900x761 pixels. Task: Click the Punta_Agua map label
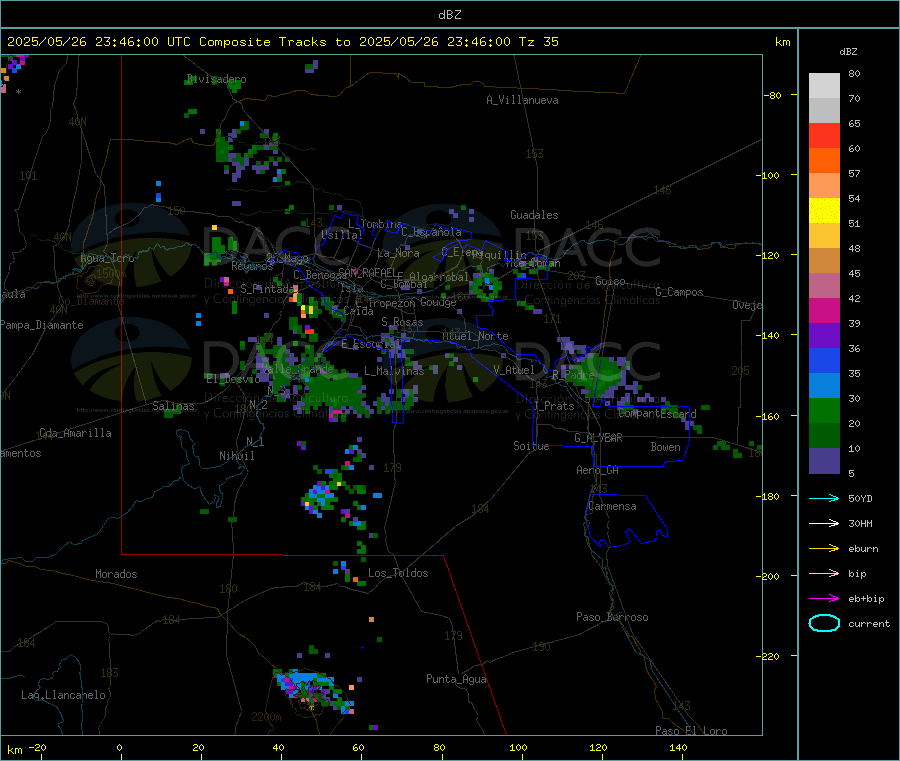point(456,679)
